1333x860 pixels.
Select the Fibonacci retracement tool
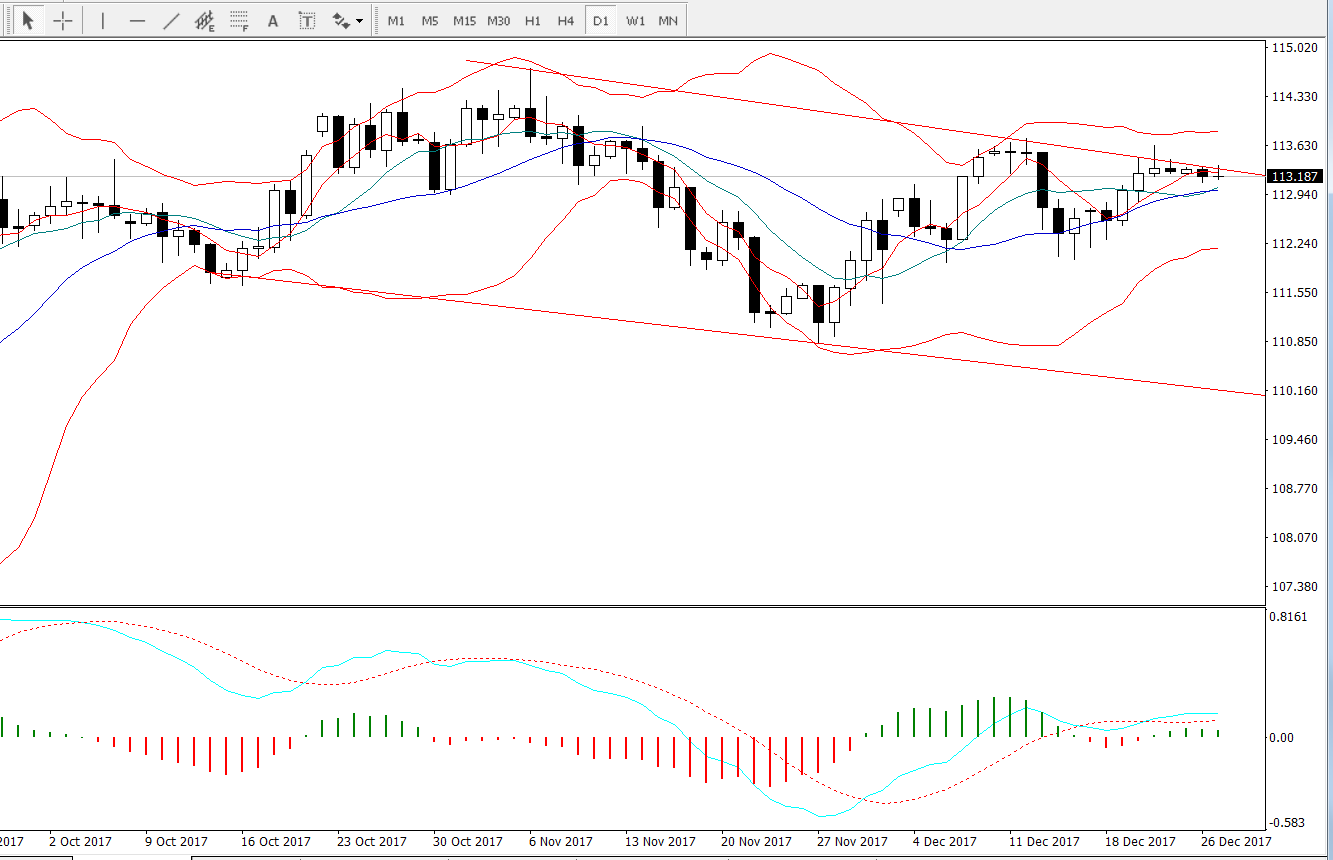239,20
